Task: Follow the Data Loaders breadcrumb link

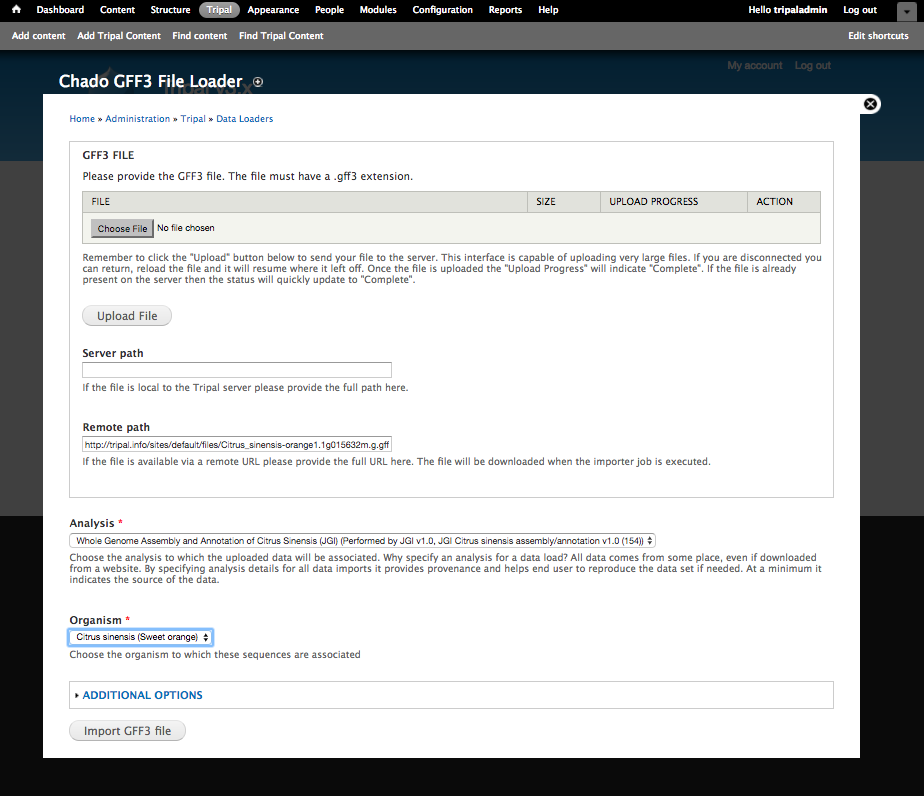Action: tap(244, 119)
